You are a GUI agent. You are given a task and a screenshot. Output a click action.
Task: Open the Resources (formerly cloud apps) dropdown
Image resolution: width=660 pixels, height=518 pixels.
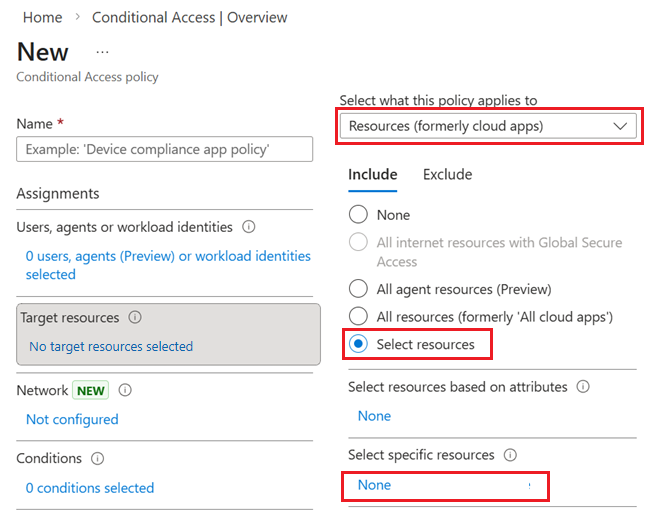[x=488, y=126]
